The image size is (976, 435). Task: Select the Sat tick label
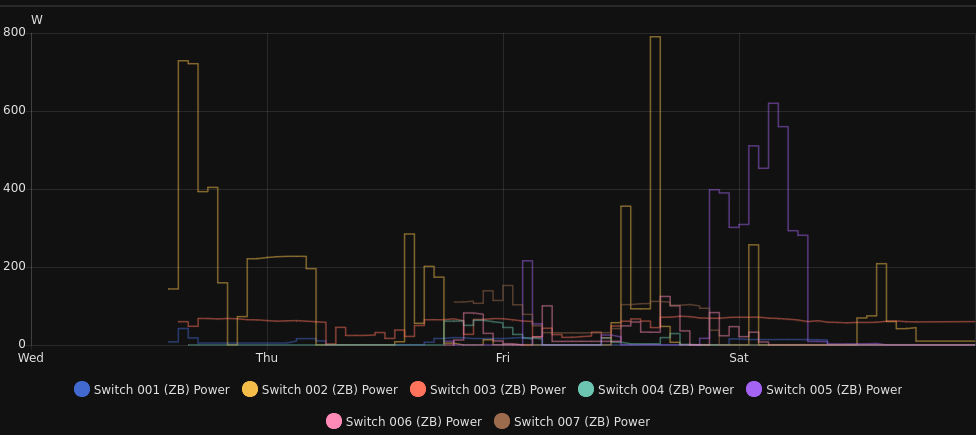tap(739, 358)
